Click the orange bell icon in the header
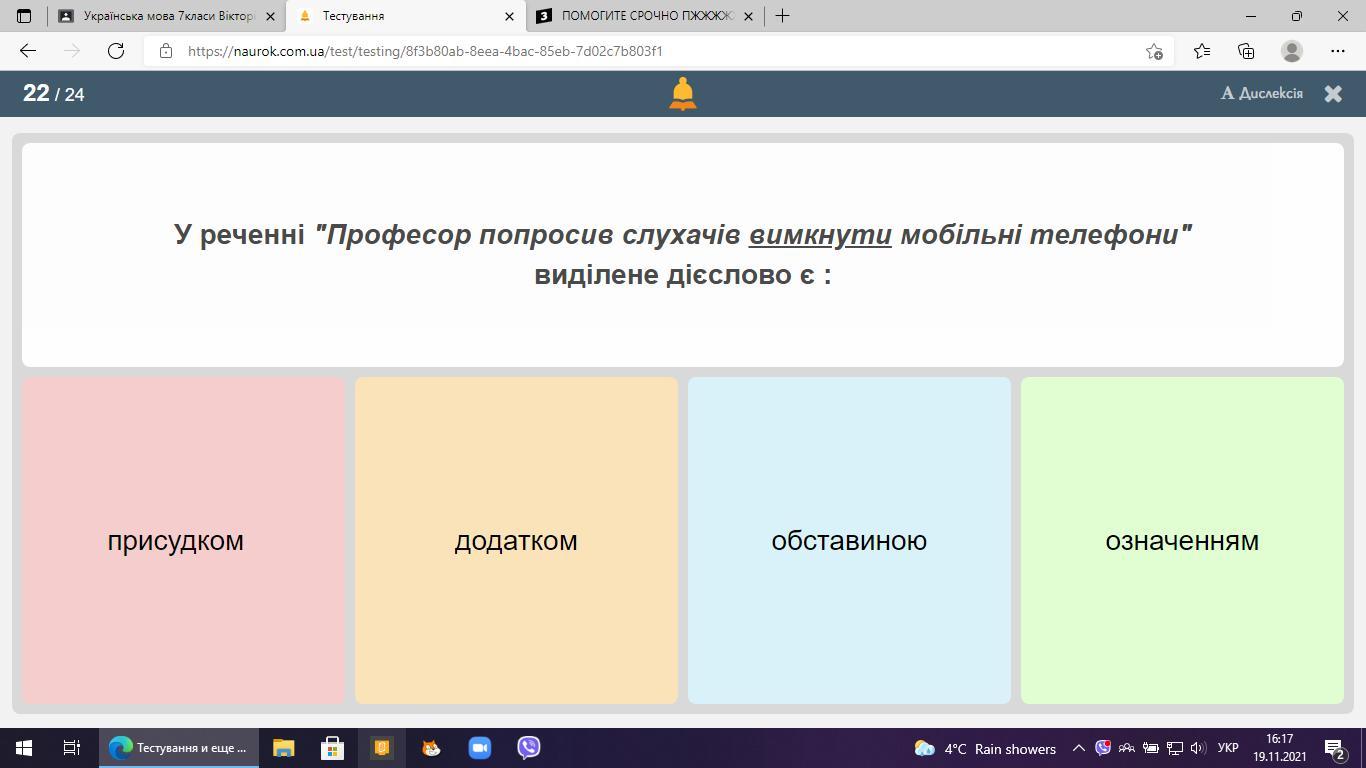 pos(683,93)
